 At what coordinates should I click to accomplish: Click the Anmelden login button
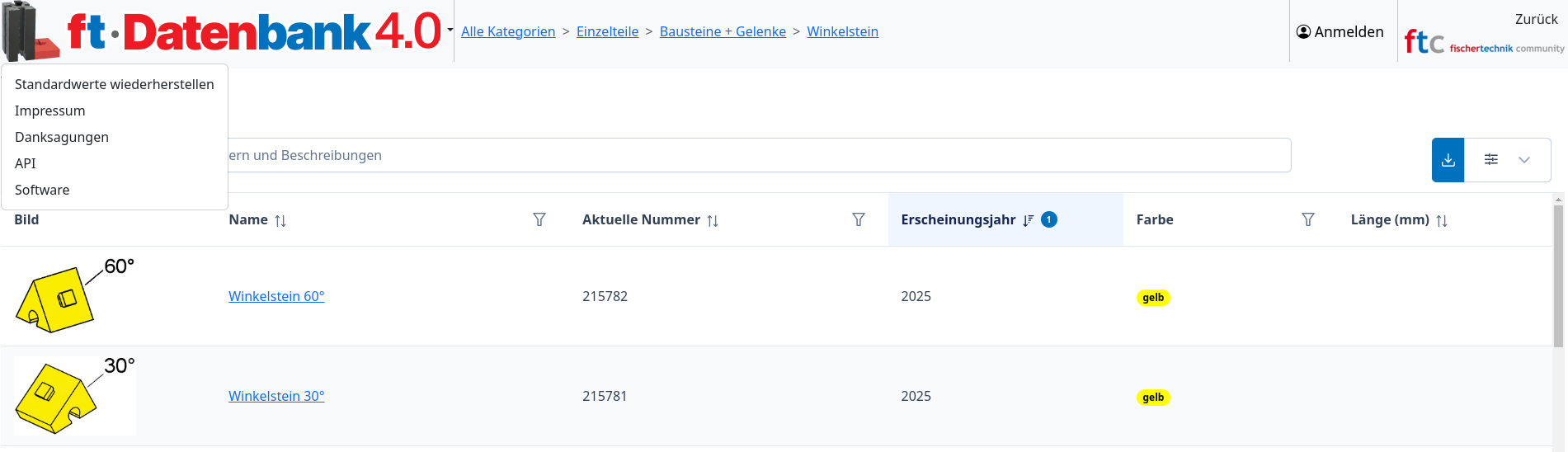(1340, 31)
